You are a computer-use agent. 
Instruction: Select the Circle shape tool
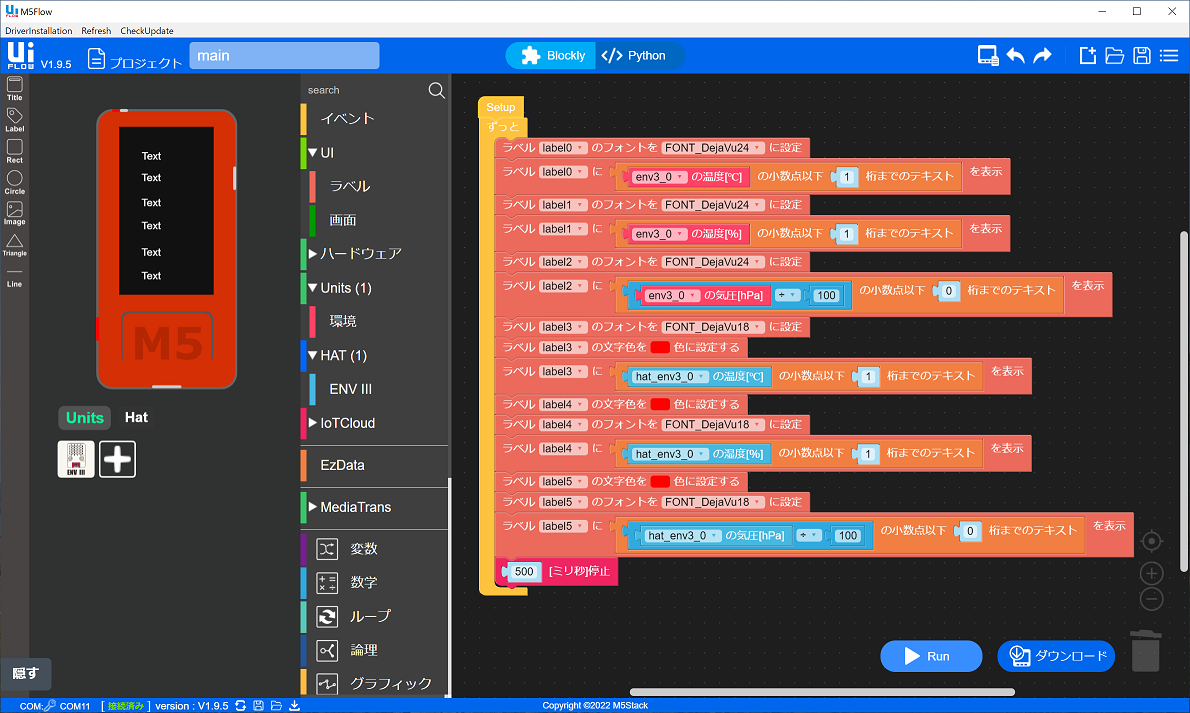point(14,182)
